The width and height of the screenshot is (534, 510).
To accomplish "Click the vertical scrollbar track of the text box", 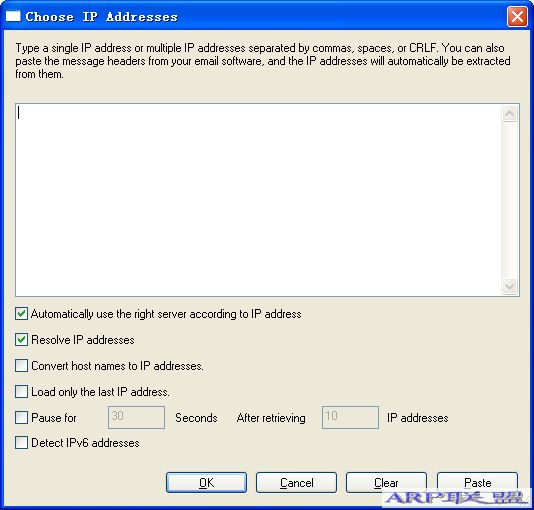I will coord(509,200).
